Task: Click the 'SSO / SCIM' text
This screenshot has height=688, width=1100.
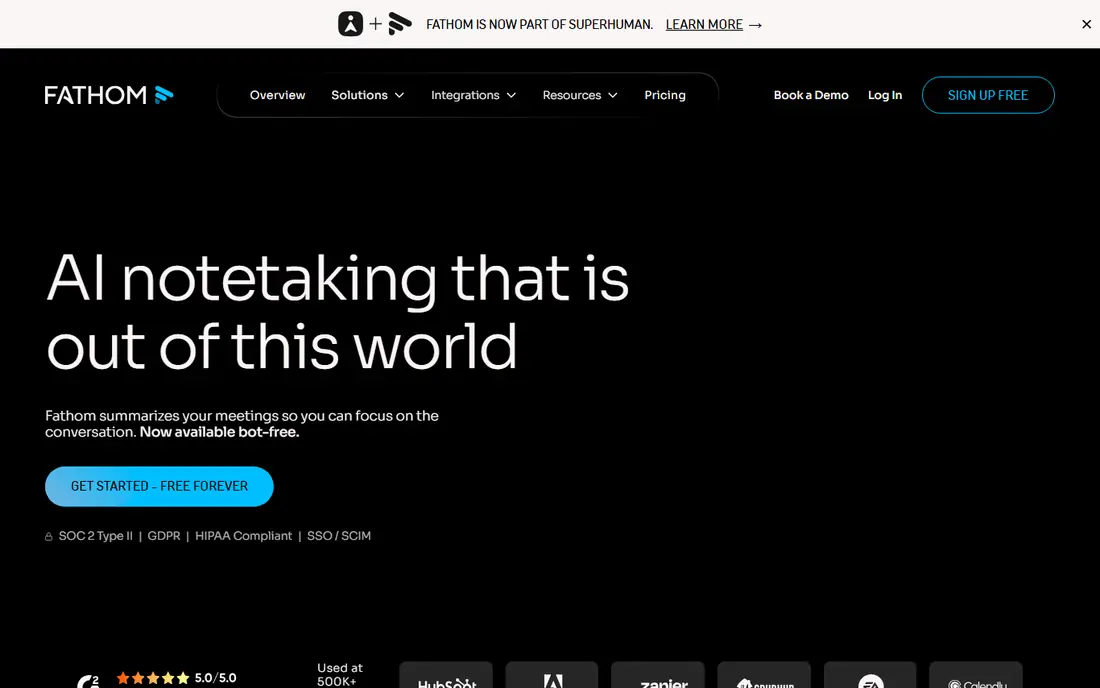Action: [x=339, y=536]
